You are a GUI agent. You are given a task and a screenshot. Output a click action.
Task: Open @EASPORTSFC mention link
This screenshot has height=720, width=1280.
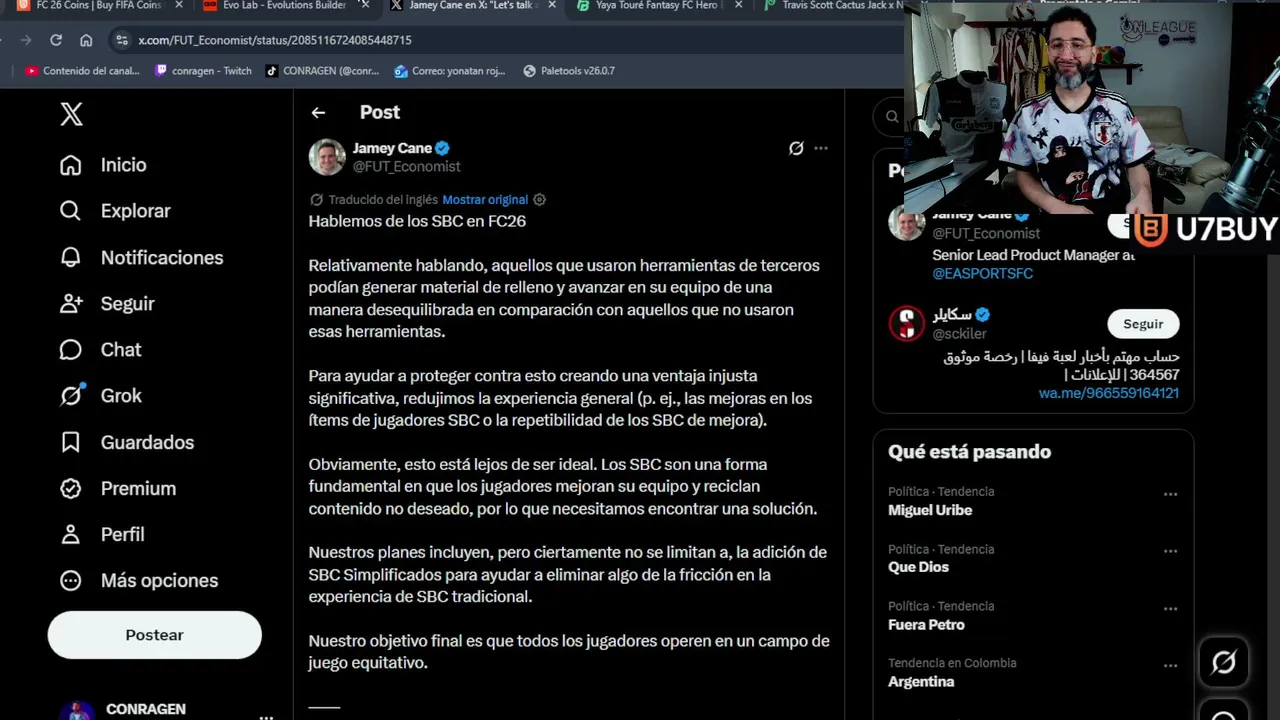982,274
